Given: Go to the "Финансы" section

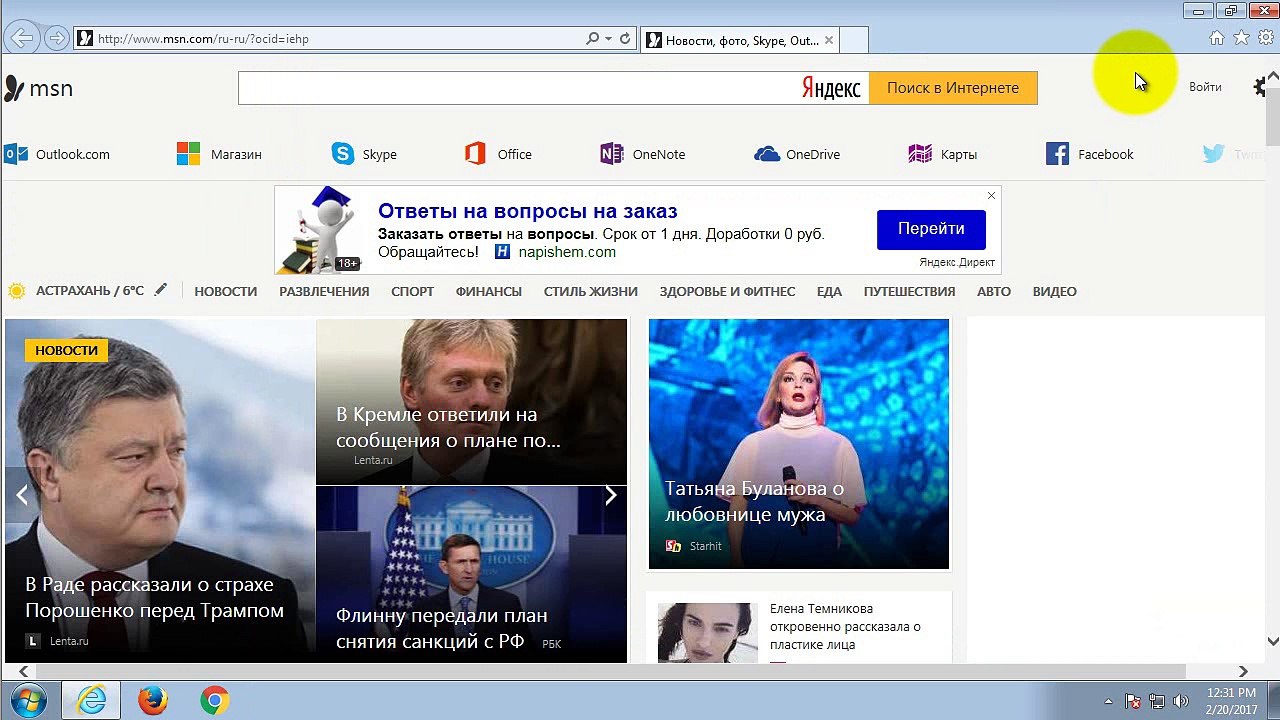Looking at the screenshot, I should [489, 291].
